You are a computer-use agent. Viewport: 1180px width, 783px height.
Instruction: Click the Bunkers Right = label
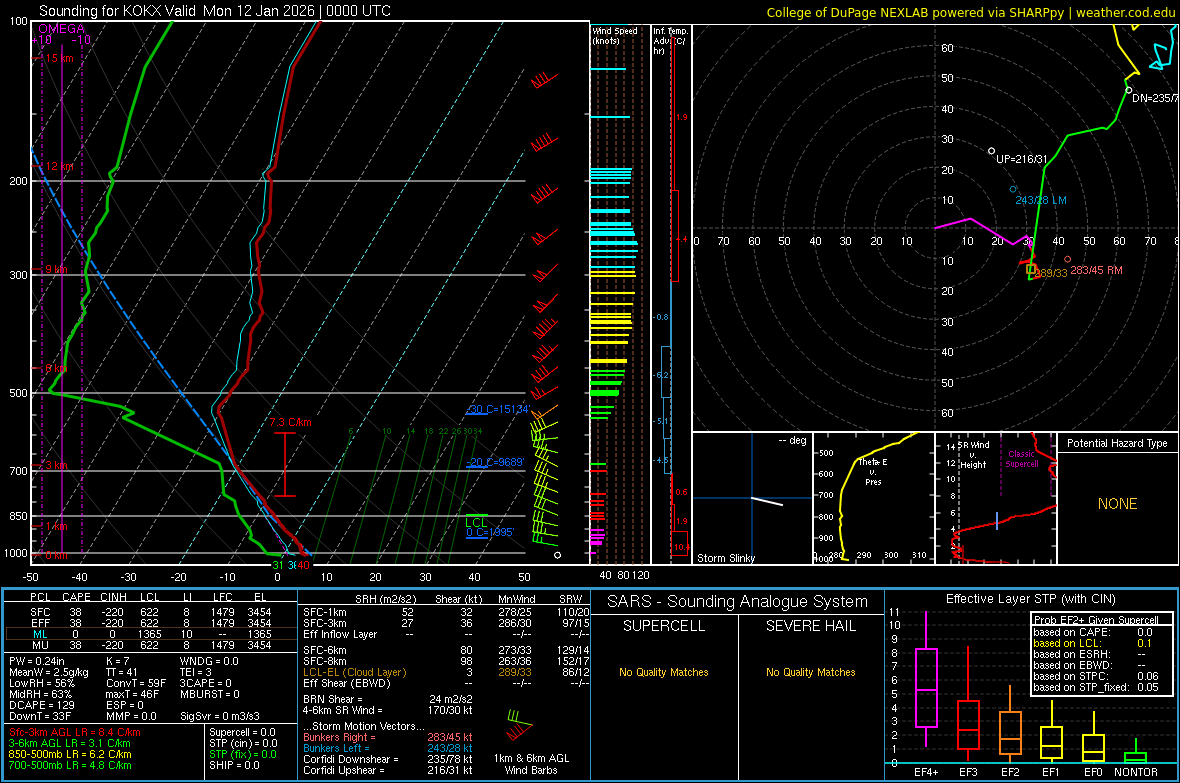pyautogui.click(x=339, y=737)
